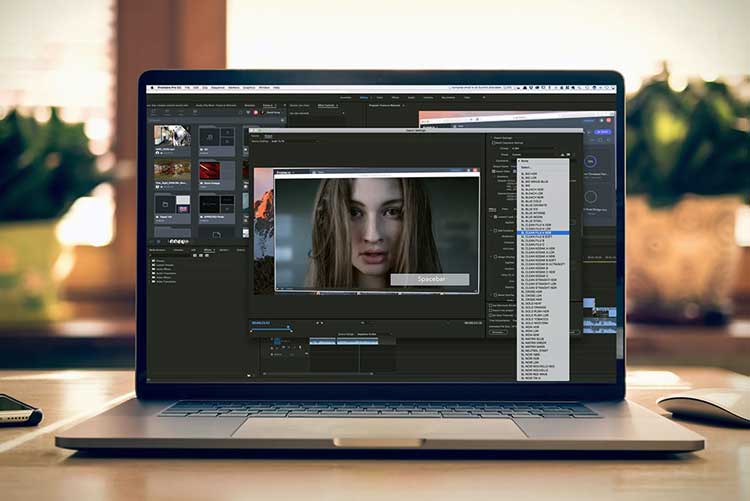Click the Select... entry in the preset list
Viewport: 750px width, 501px height.
point(529,166)
